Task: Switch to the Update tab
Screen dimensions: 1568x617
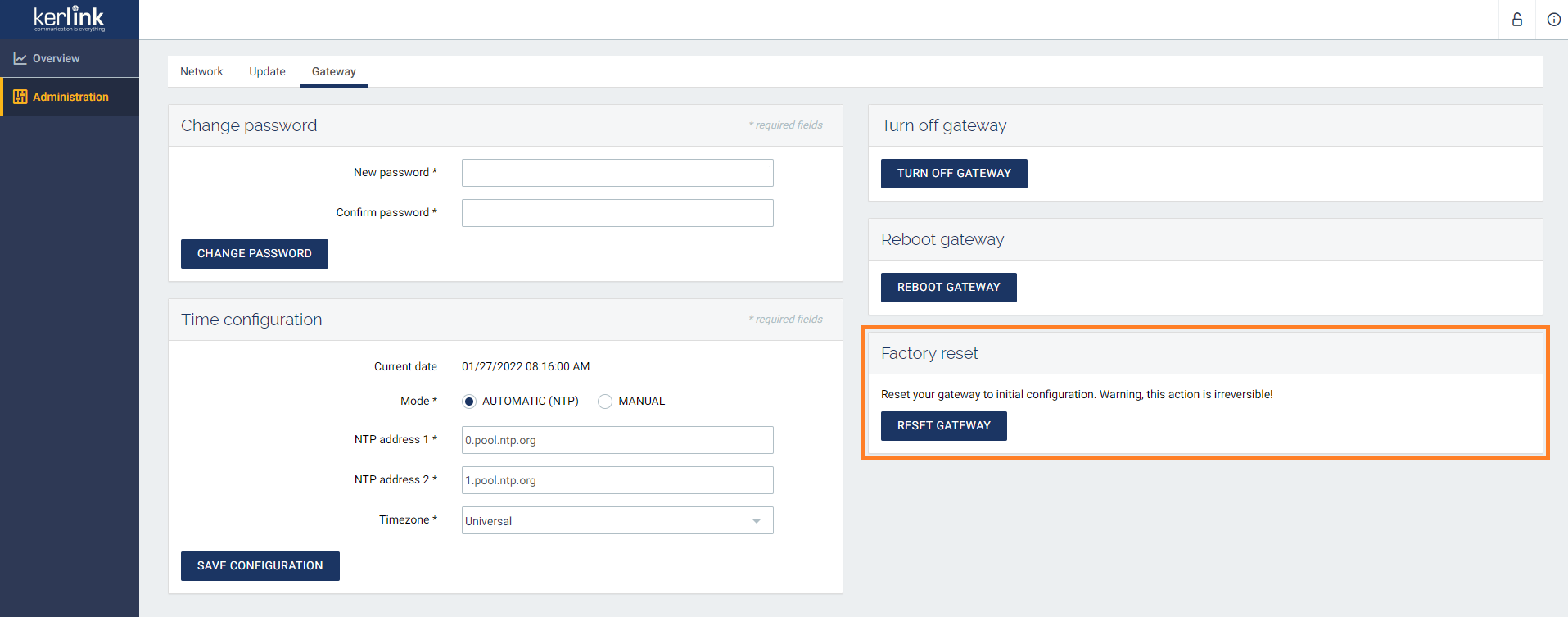Action: [267, 71]
